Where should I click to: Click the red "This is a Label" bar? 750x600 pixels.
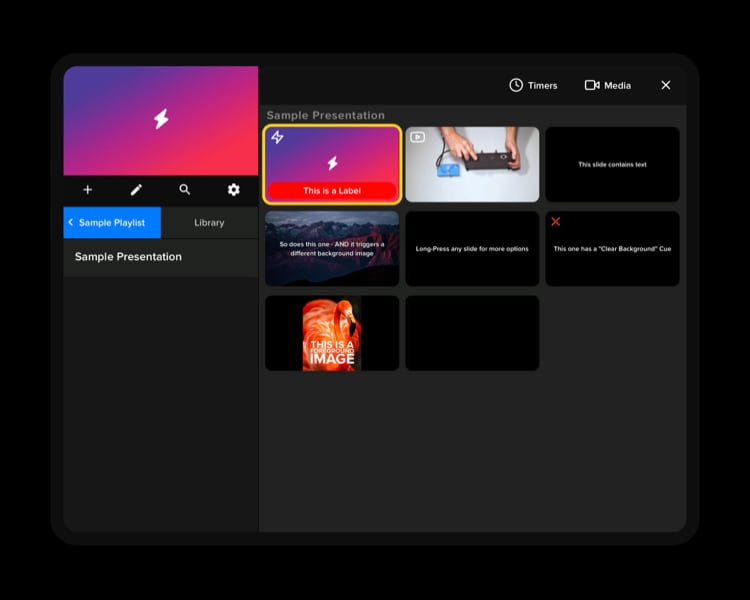(332, 191)
